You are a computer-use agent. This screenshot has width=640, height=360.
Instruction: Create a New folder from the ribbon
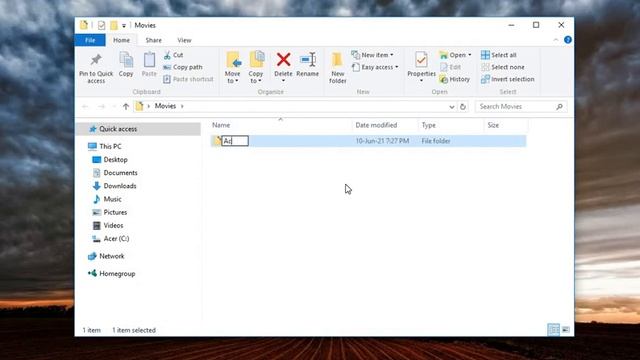coord(338,68)
